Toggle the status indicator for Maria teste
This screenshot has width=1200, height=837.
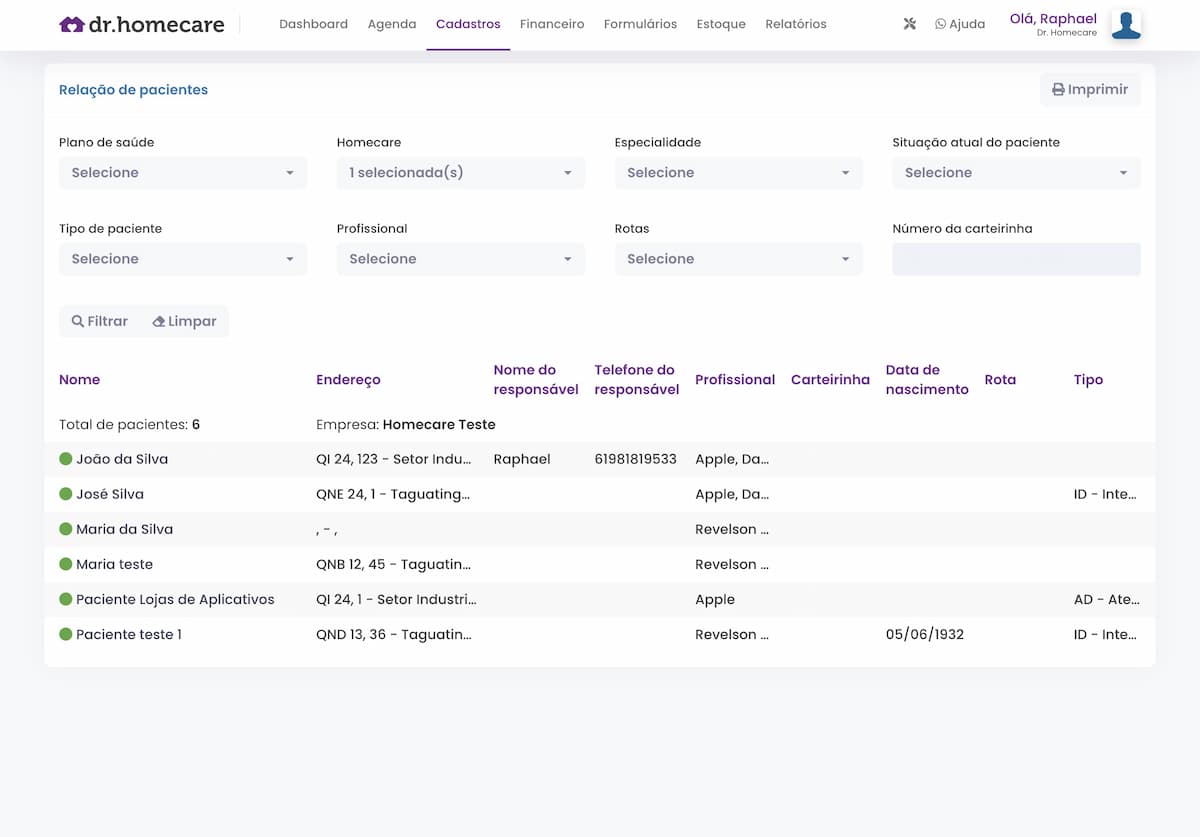pos(66,564)
